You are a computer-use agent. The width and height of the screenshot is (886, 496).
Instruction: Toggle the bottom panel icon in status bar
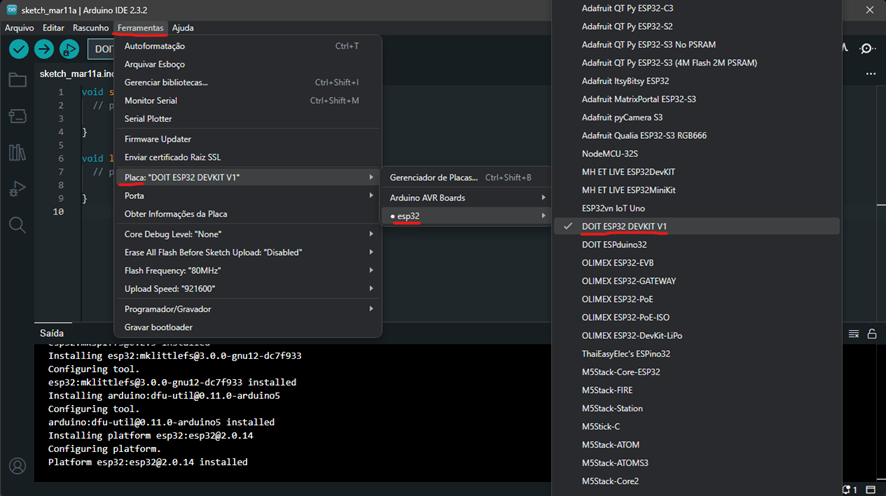pos(870,489)
